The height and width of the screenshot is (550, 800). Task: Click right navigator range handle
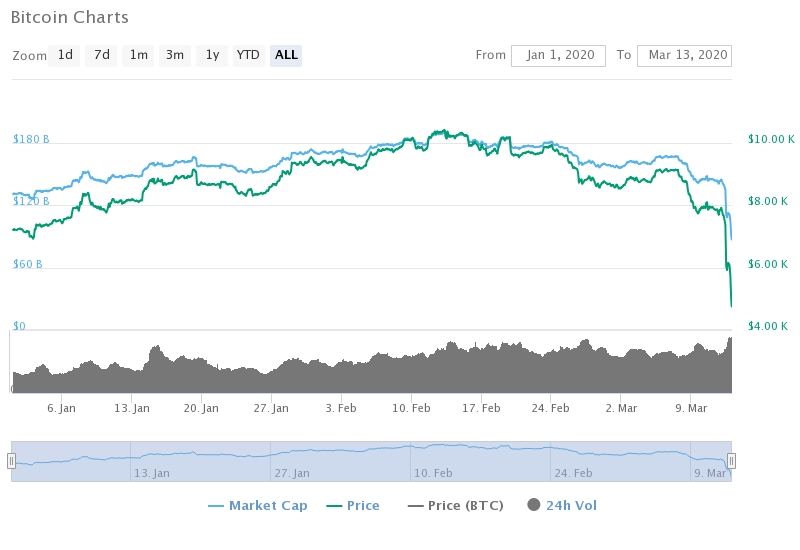coord(731,461)
